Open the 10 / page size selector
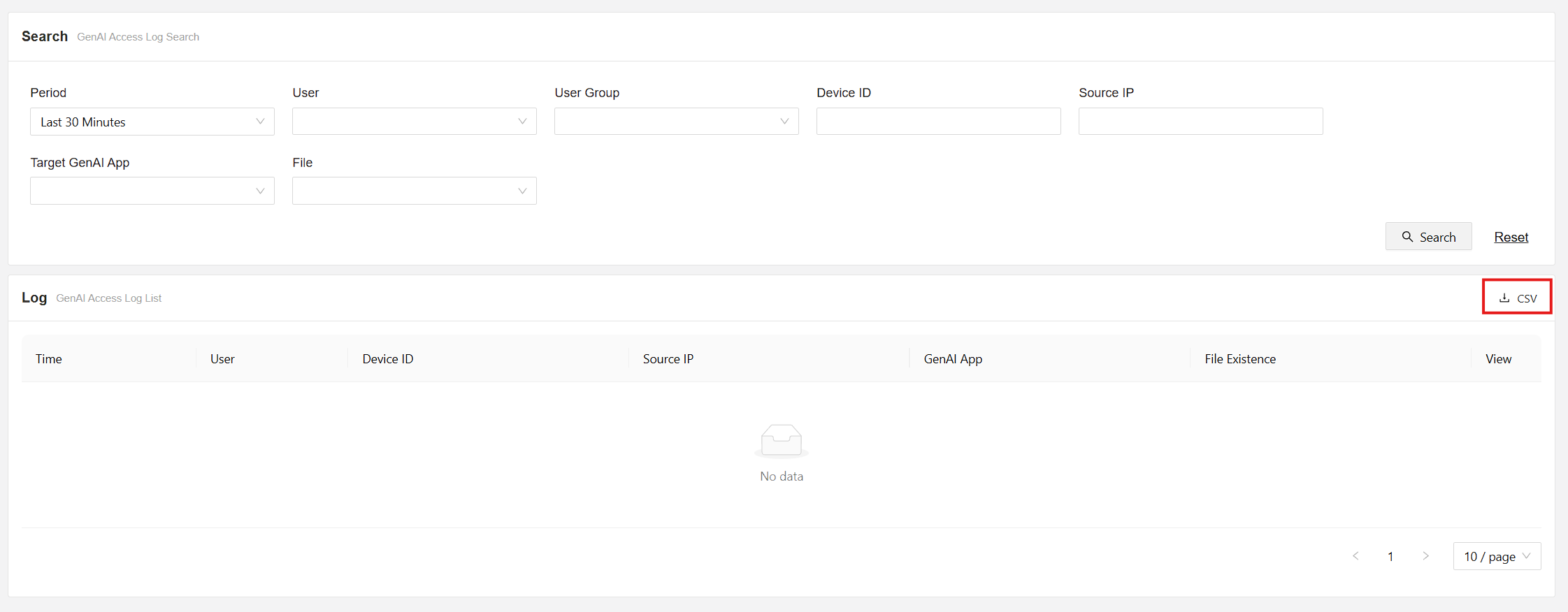Image resolution: width=1568 pixels, height=612 pixels. (x=1497, y=556)
